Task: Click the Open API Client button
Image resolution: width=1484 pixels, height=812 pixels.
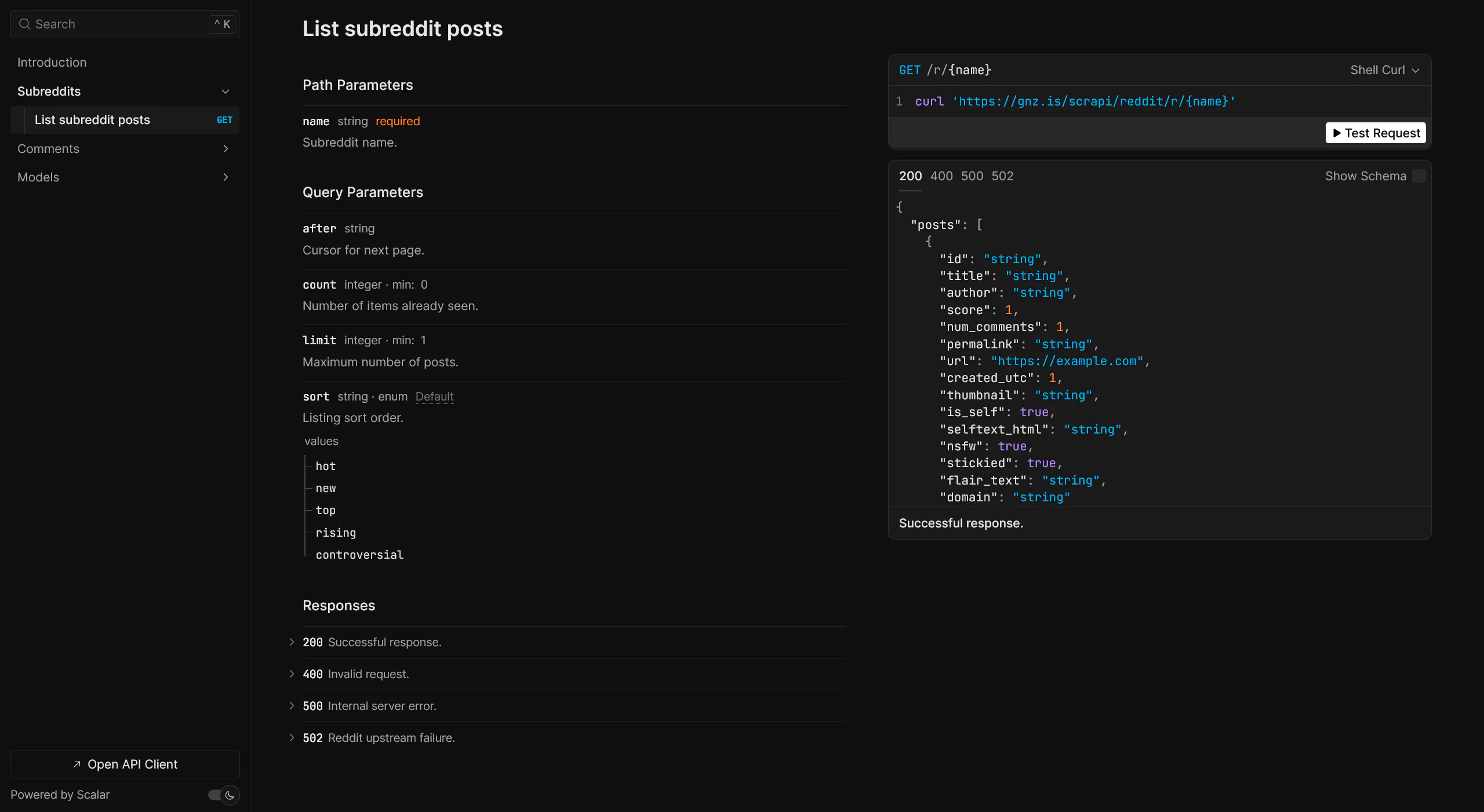Action: coord(125,764)
